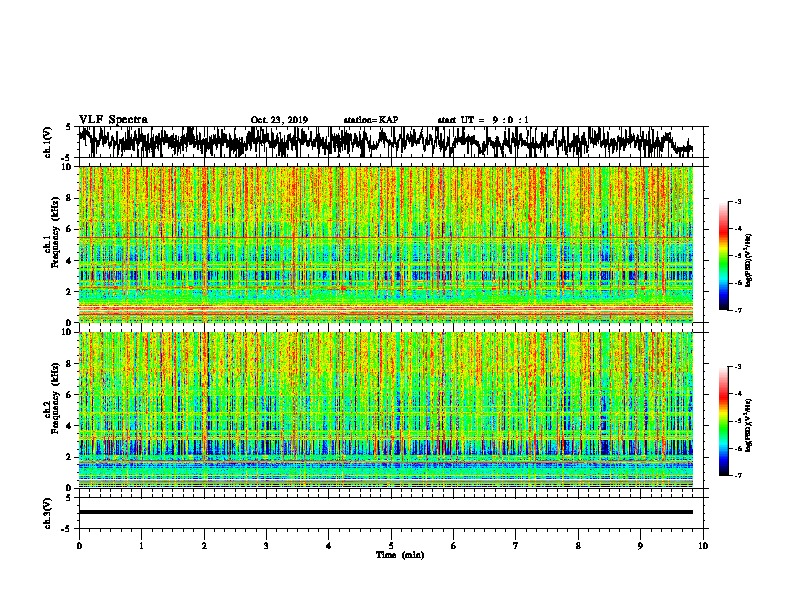This screenshot has height=612, width=792.
Task: Click the 'ch.3(V)' axis label
Action: [48, 513]
